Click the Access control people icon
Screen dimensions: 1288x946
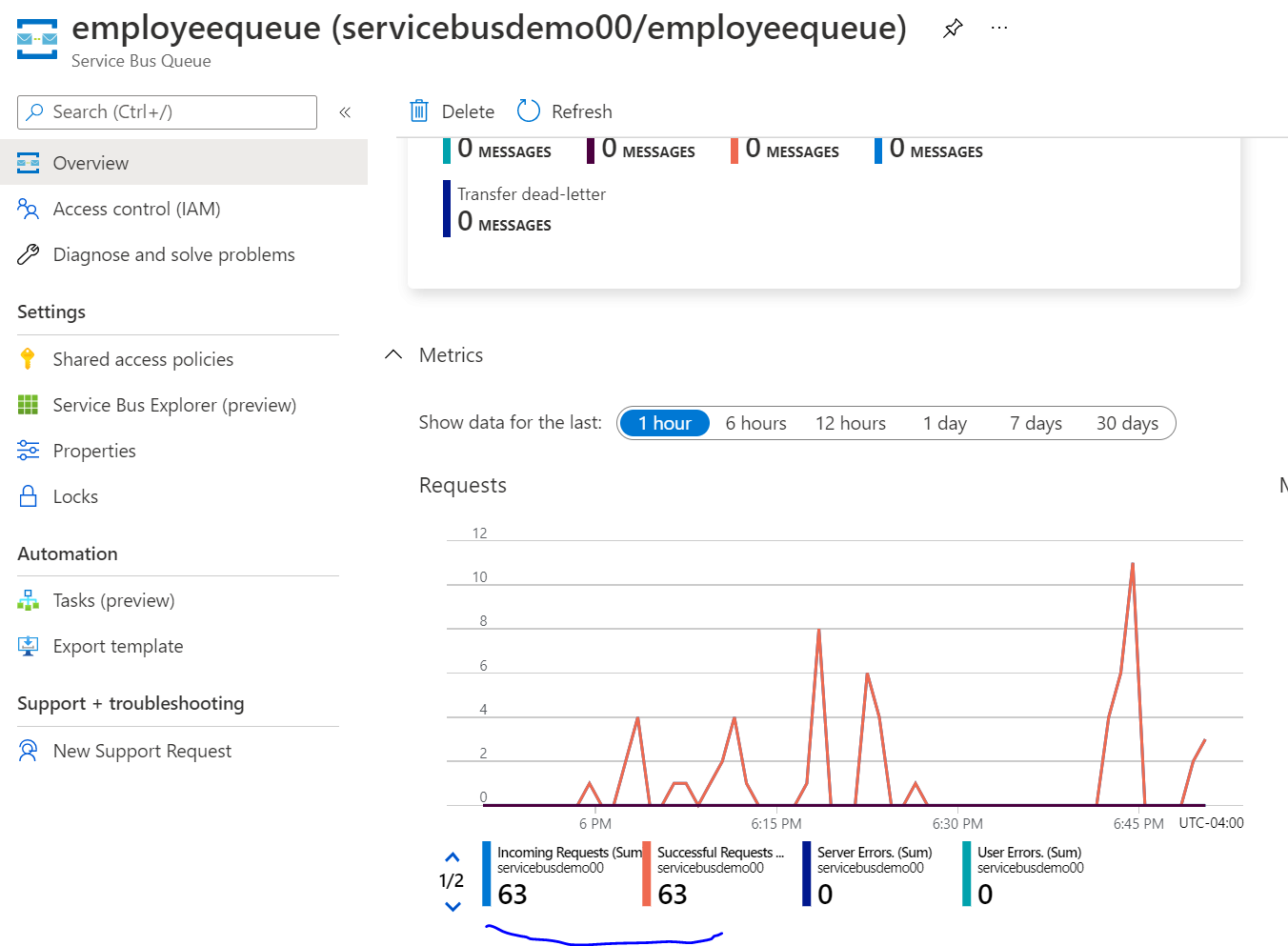(x=29, y=209)
